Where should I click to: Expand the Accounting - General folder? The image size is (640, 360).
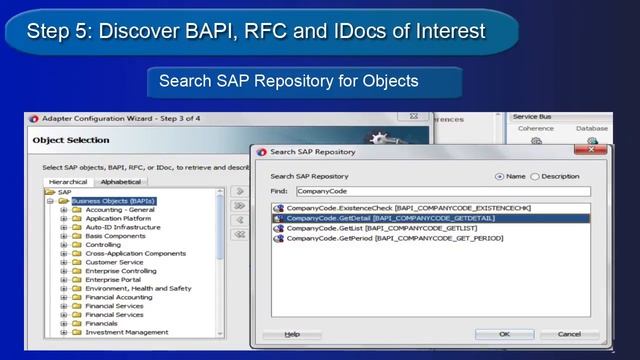tap(64, 210)
